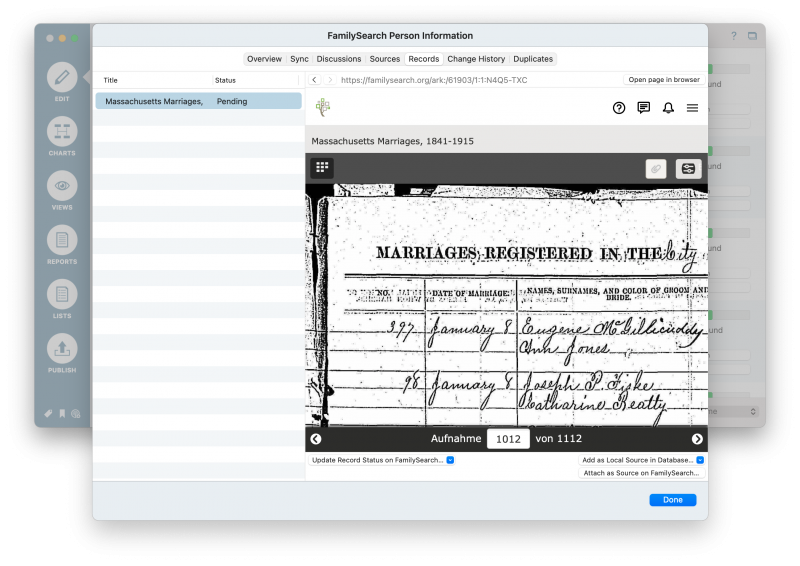This screenshot has width=800, height=566.
Task: Select the Records tab
Action: pos(423,59)
